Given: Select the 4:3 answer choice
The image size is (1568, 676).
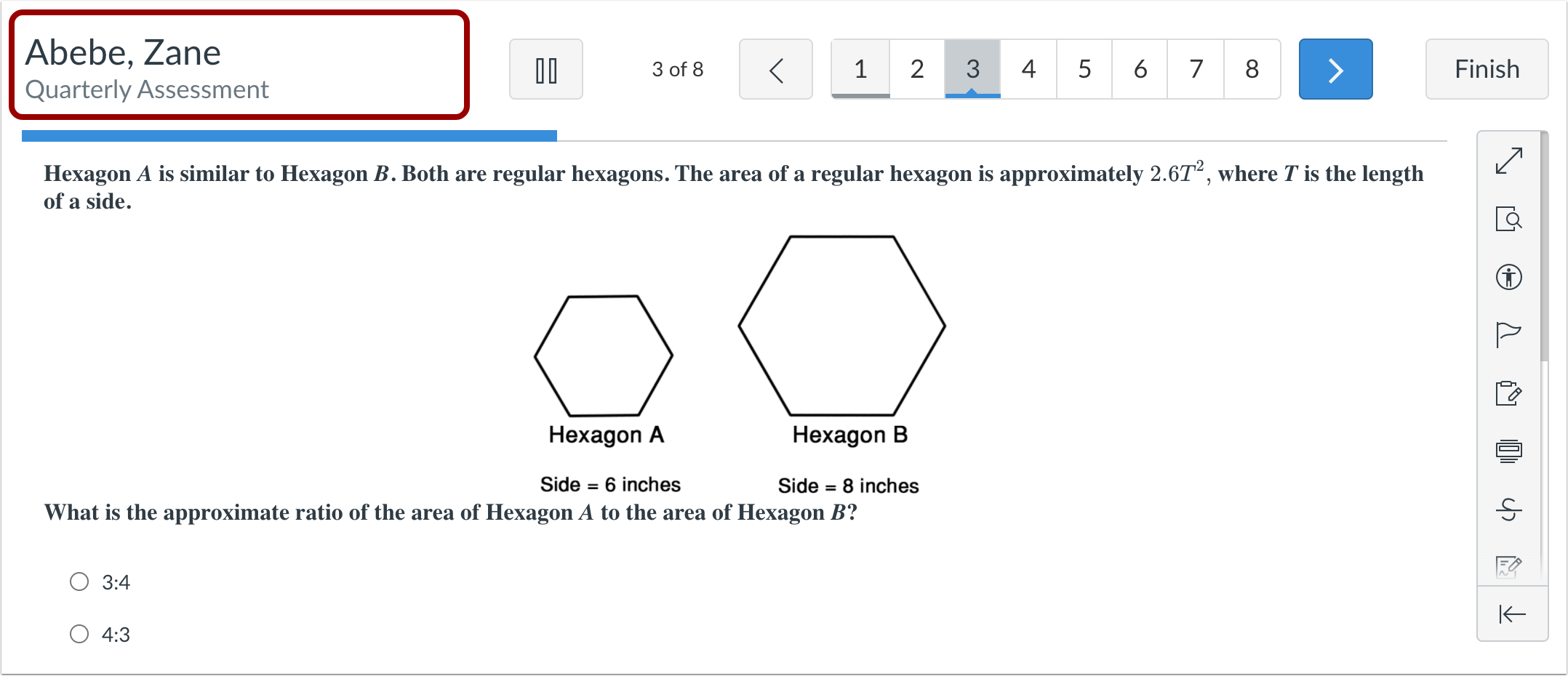Looking at the screenshot, I should coord(79,634).
